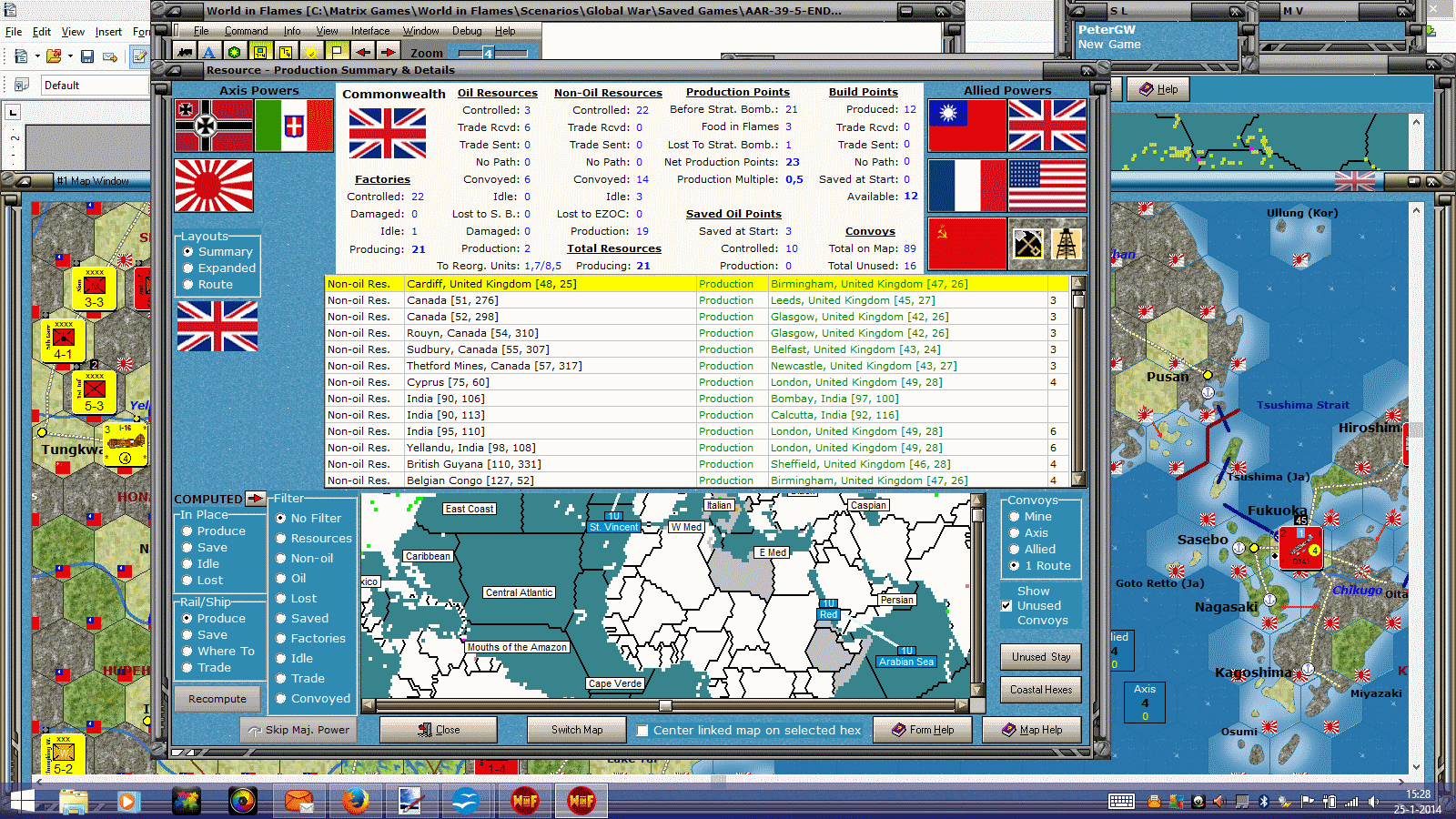Click the Close button in production form

tap(439, 730)
